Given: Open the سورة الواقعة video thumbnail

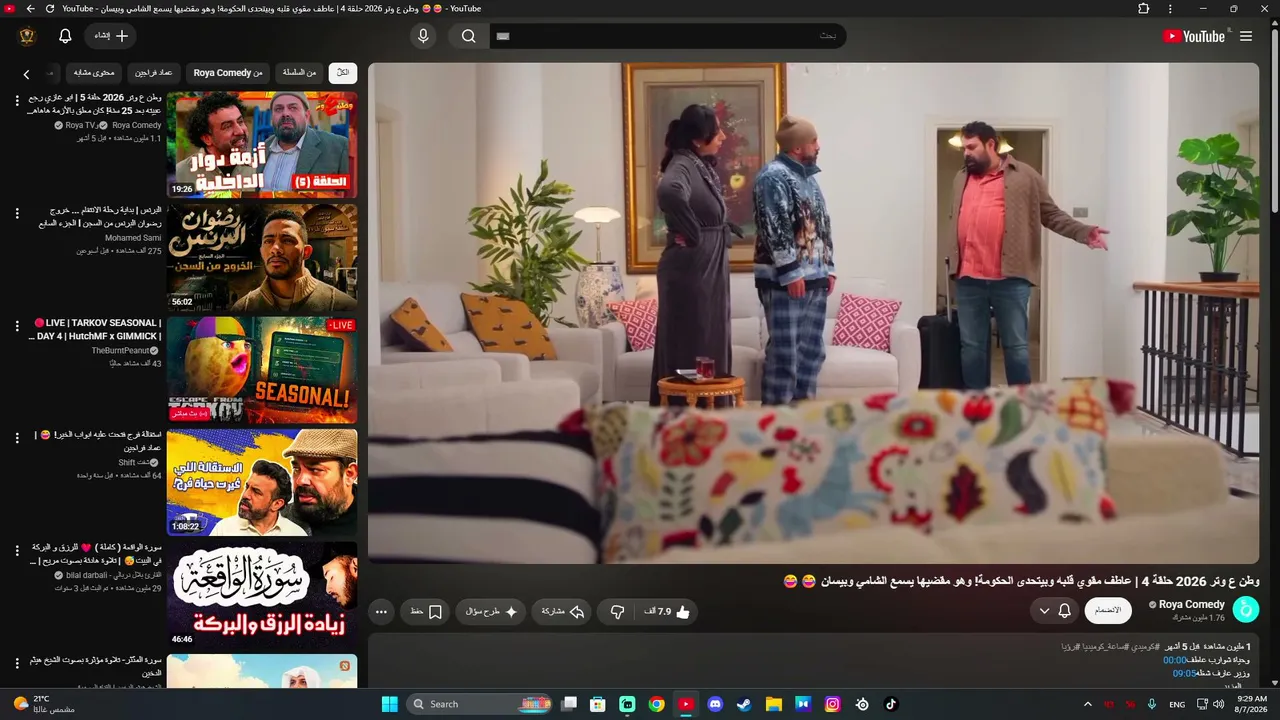Looking at the screenshot, I should [x=262, y=595].
